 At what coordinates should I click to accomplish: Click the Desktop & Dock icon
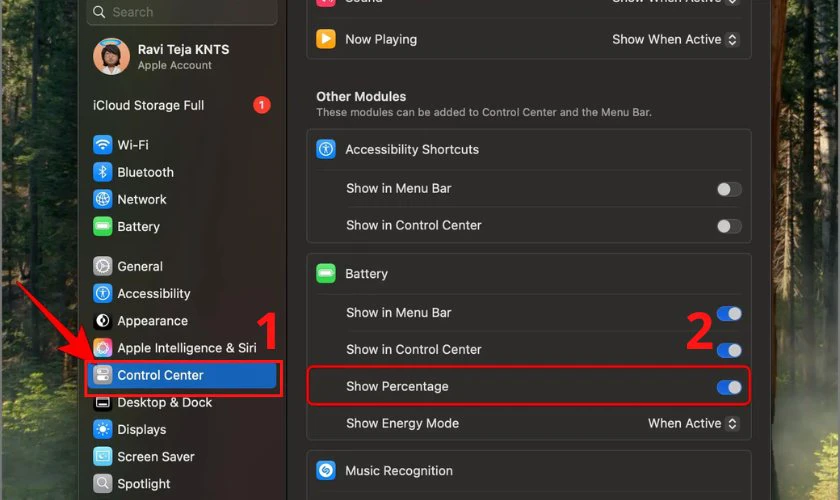[x=102, y=402]
